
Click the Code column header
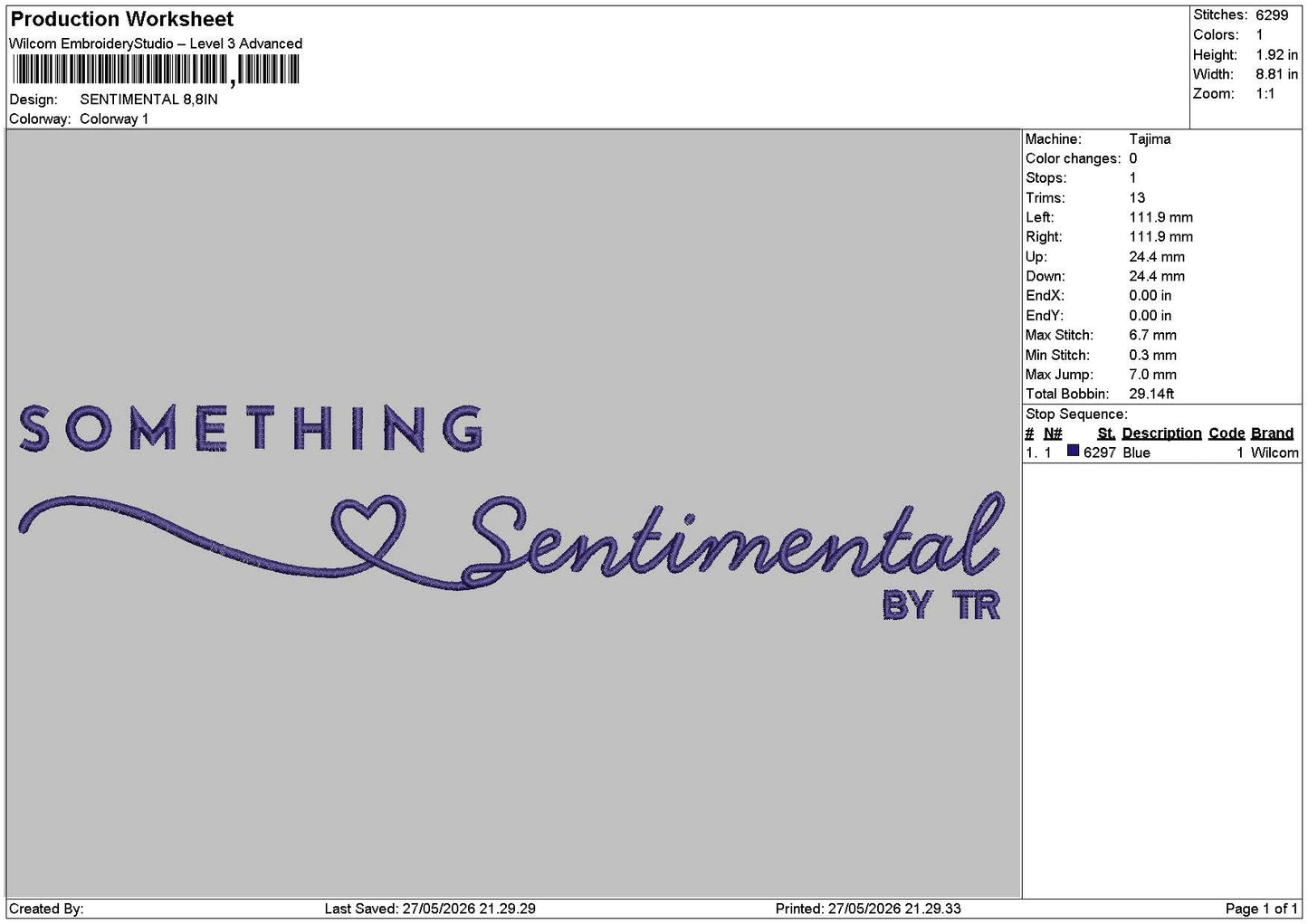tap(1227, 433)
